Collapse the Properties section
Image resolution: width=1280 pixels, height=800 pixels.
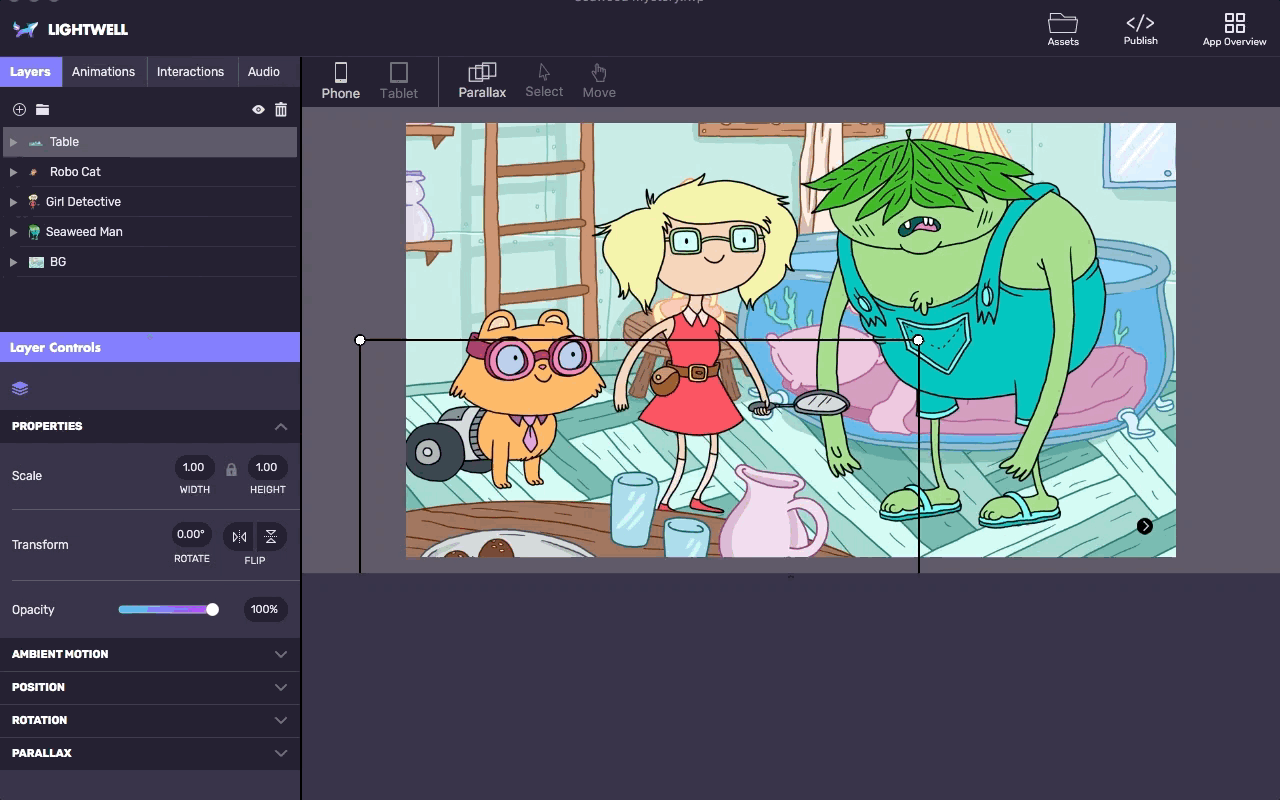tap(281, 426)
